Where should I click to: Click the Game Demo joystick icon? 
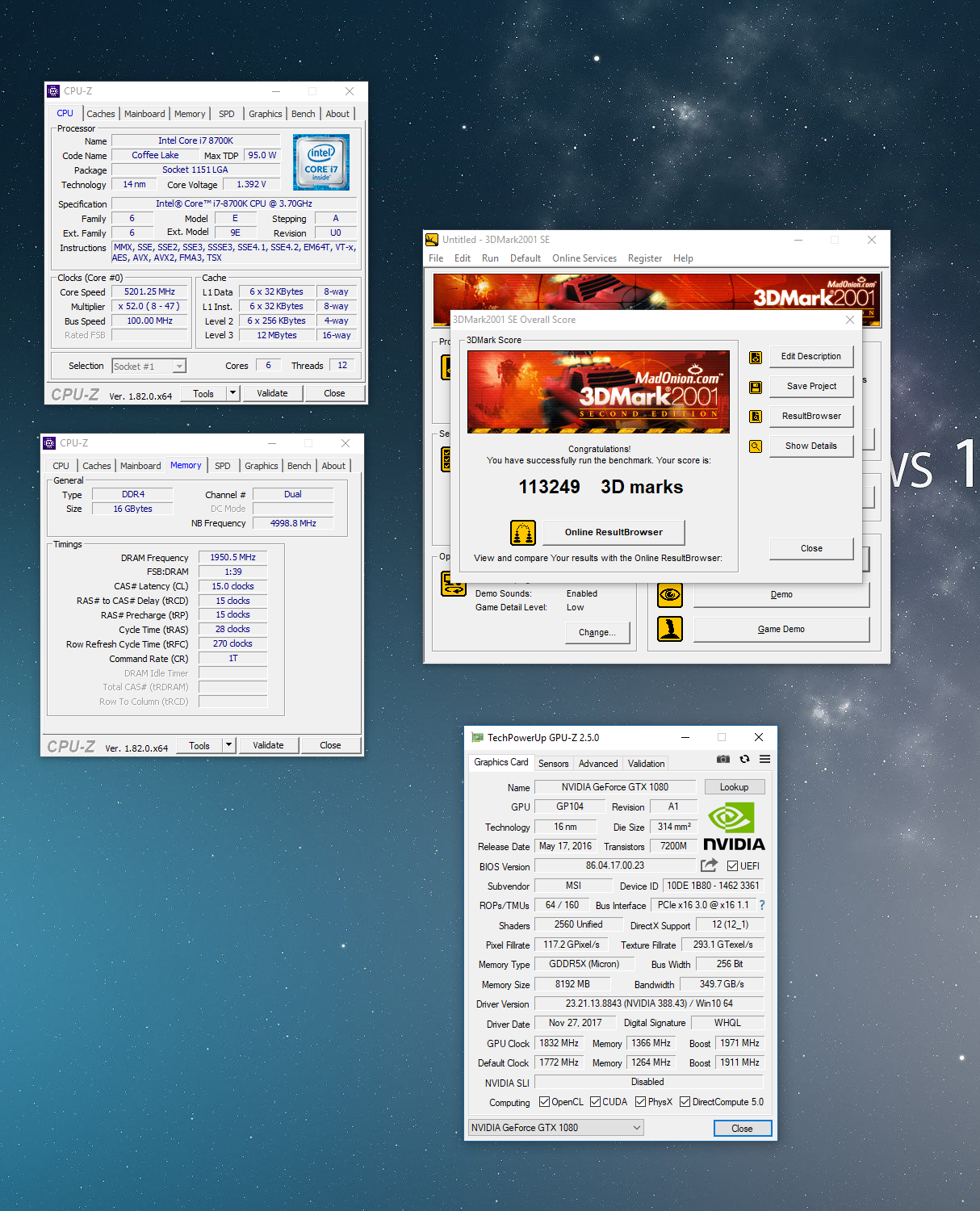[x=670, y=629]
